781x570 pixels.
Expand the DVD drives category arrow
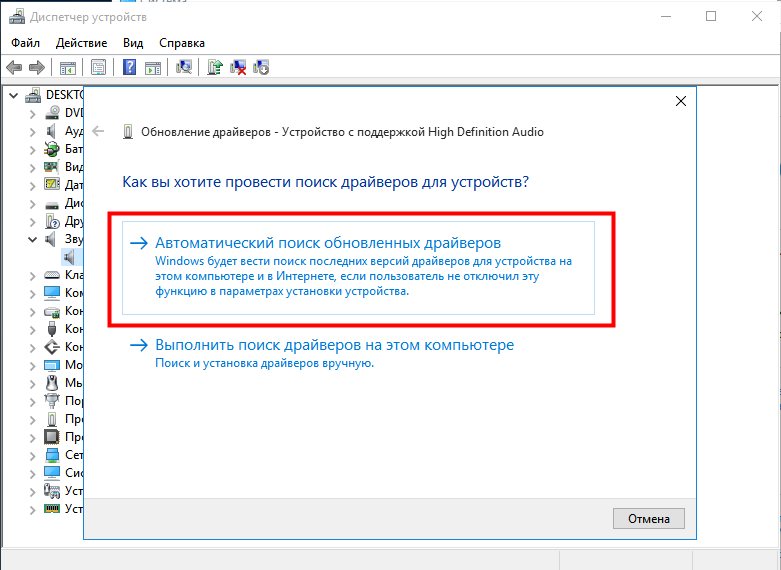tap(33, 114)
